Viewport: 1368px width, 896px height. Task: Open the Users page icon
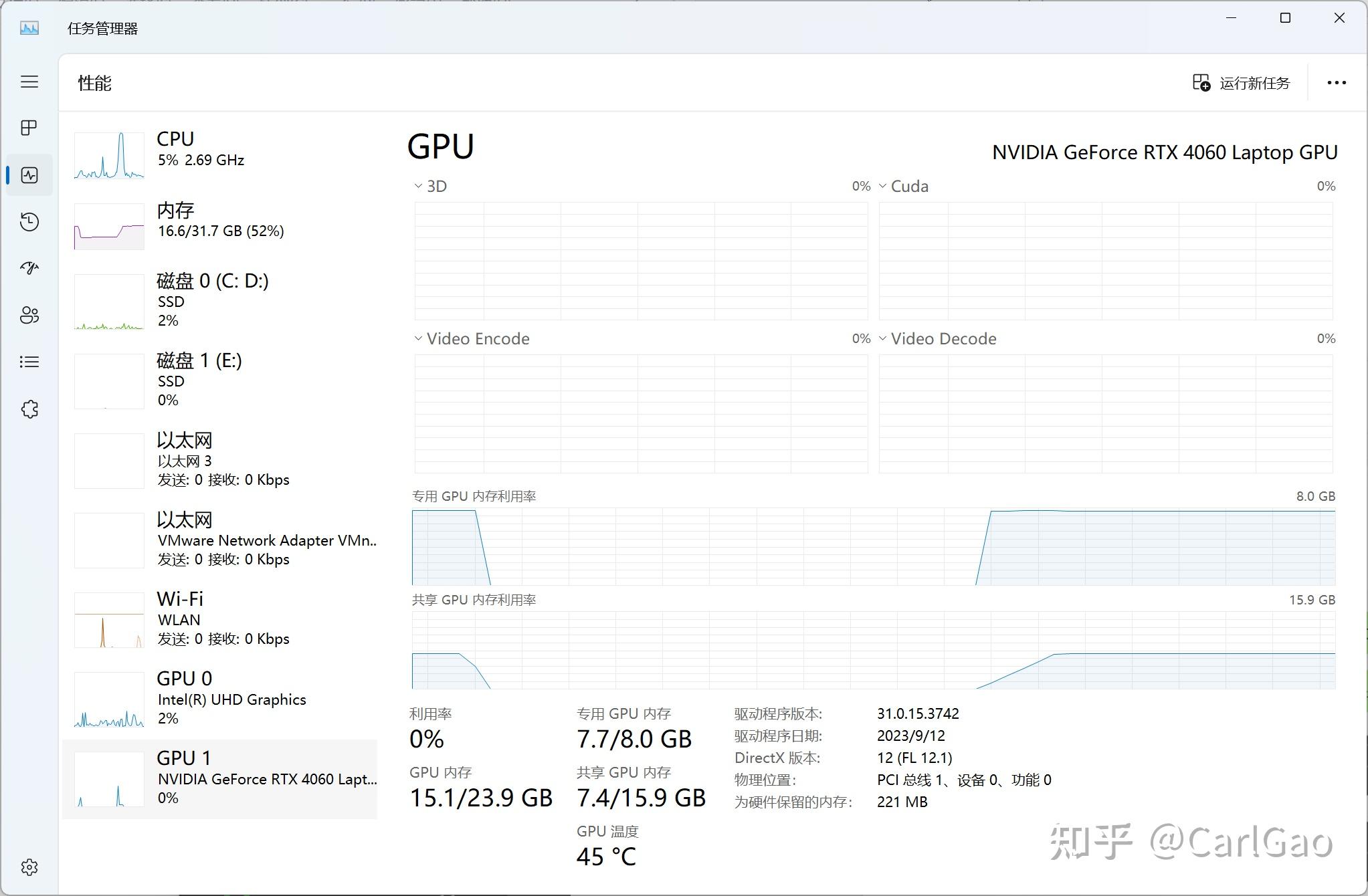click(29, 315)
